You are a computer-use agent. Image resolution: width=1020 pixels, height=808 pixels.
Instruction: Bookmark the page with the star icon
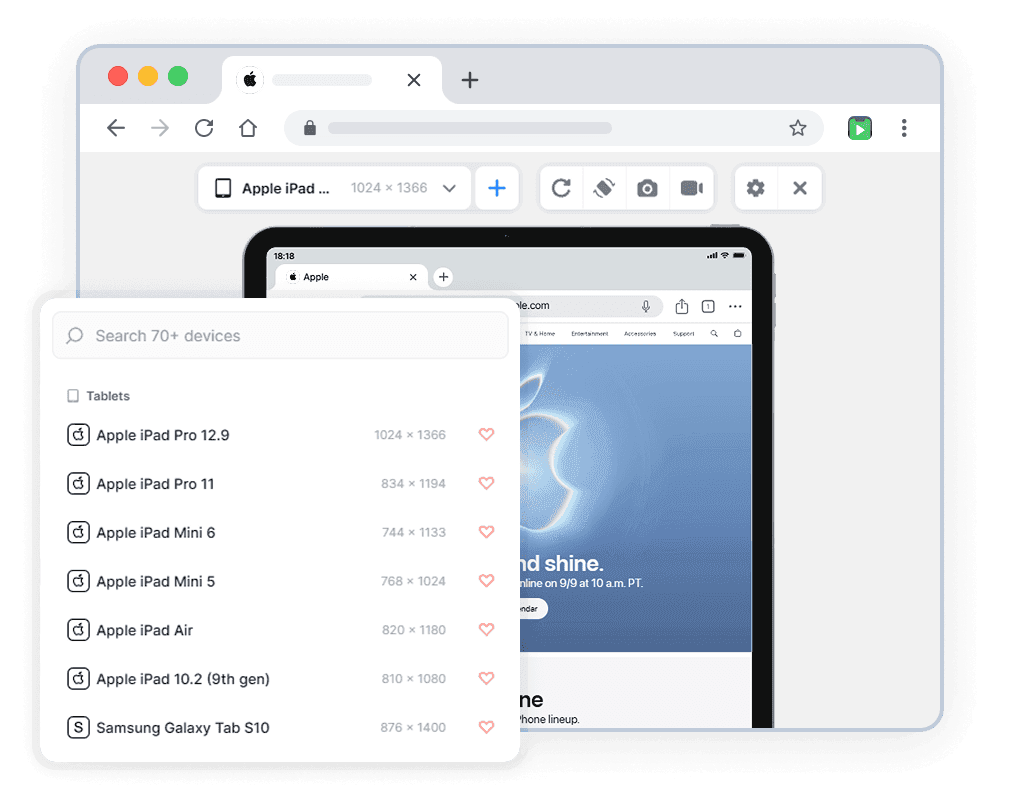click(798, 128)
